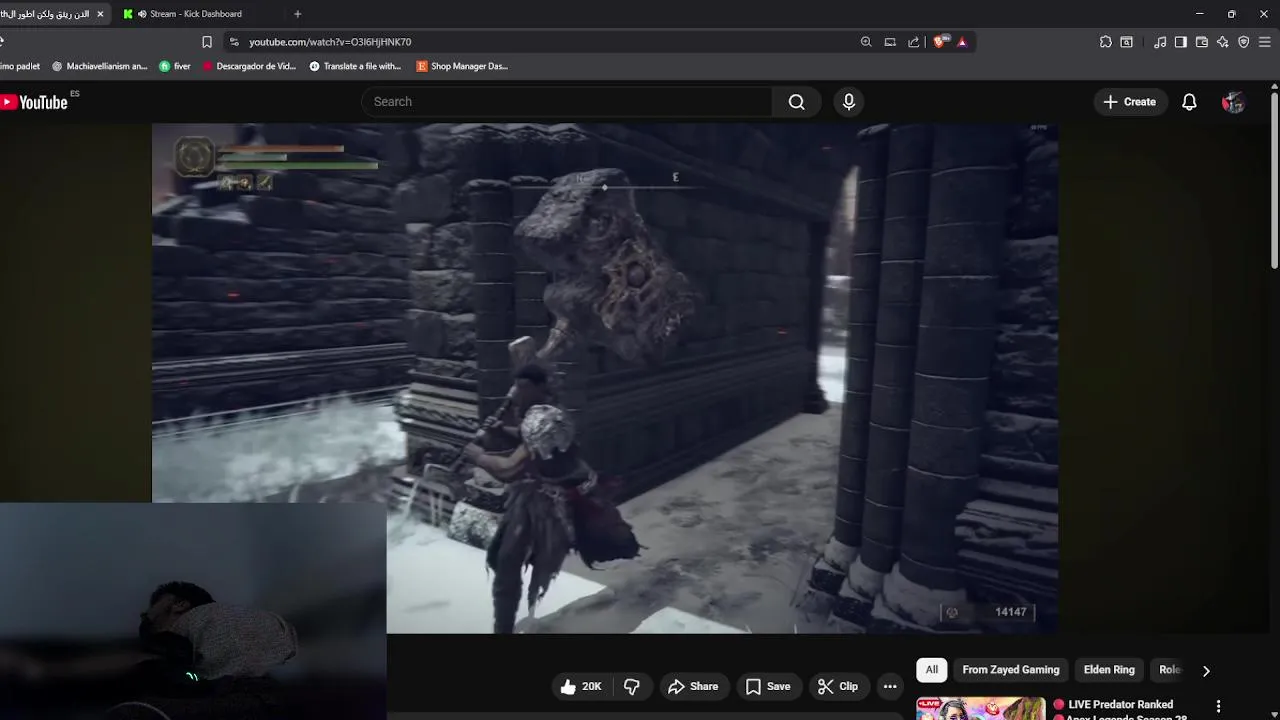1280x720 pixels.
Task: Click the page vertical scrollbar thumb
Action: (1274, 180)
